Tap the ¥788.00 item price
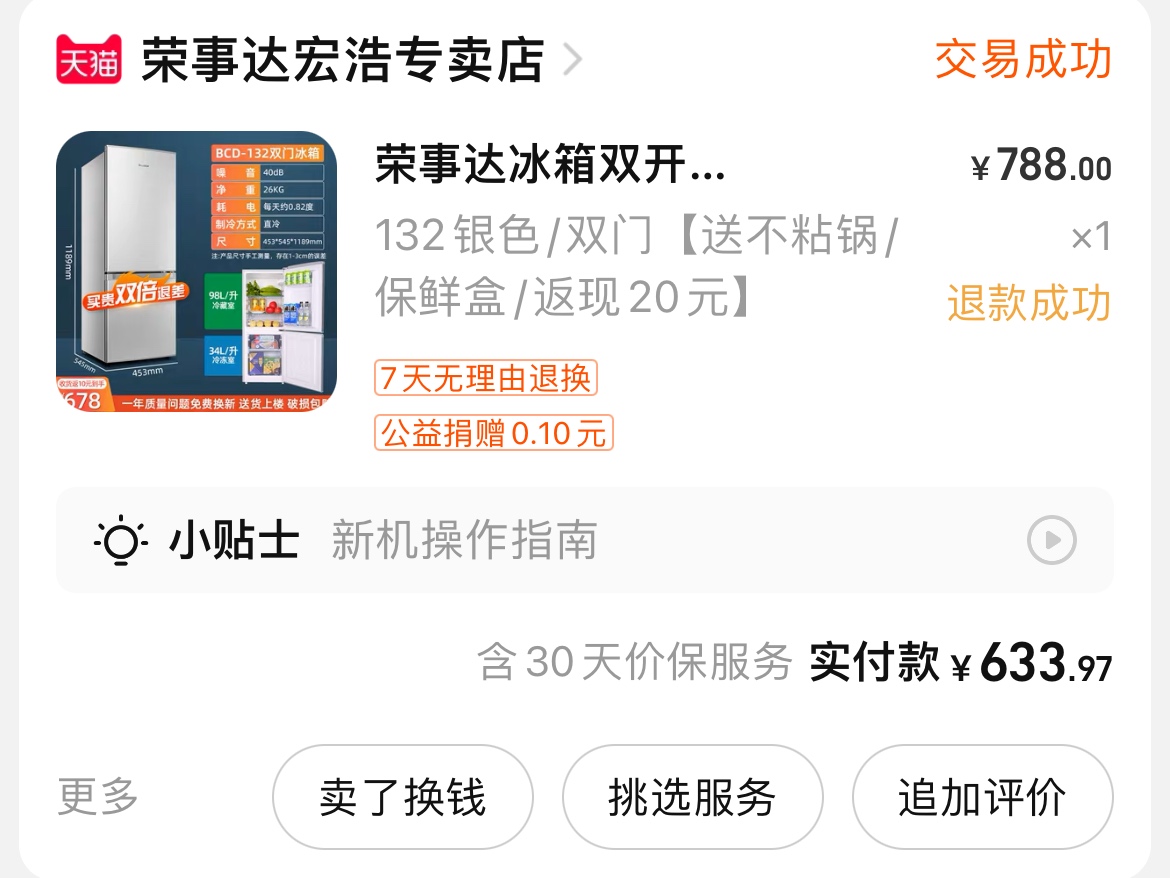The height and width of the screenshot is (878, 1170). tap(1042, 165)
